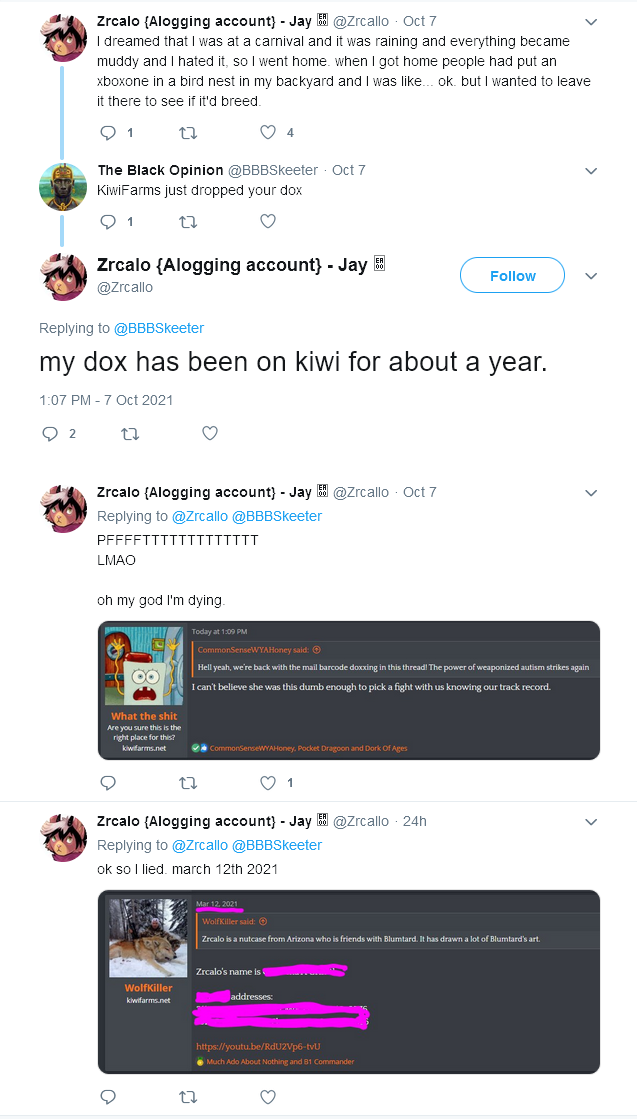Screen dimensions: 637x1119
Task: Follow the Zrcalo account
Action: [512, 275]
